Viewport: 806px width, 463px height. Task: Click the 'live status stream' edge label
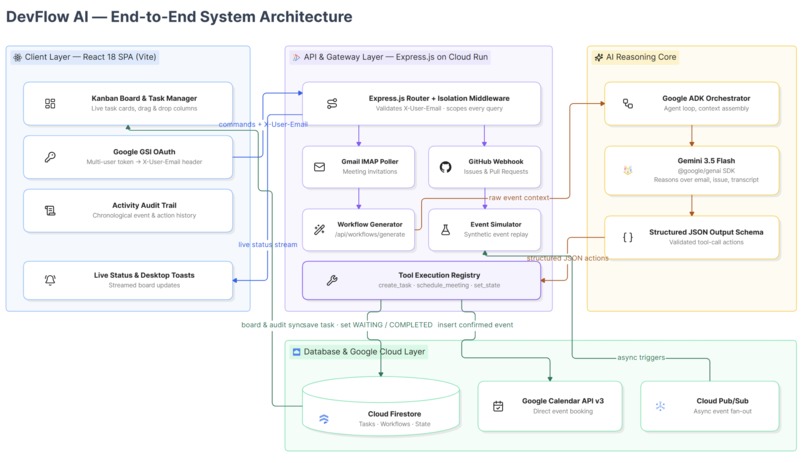[268, 245]
